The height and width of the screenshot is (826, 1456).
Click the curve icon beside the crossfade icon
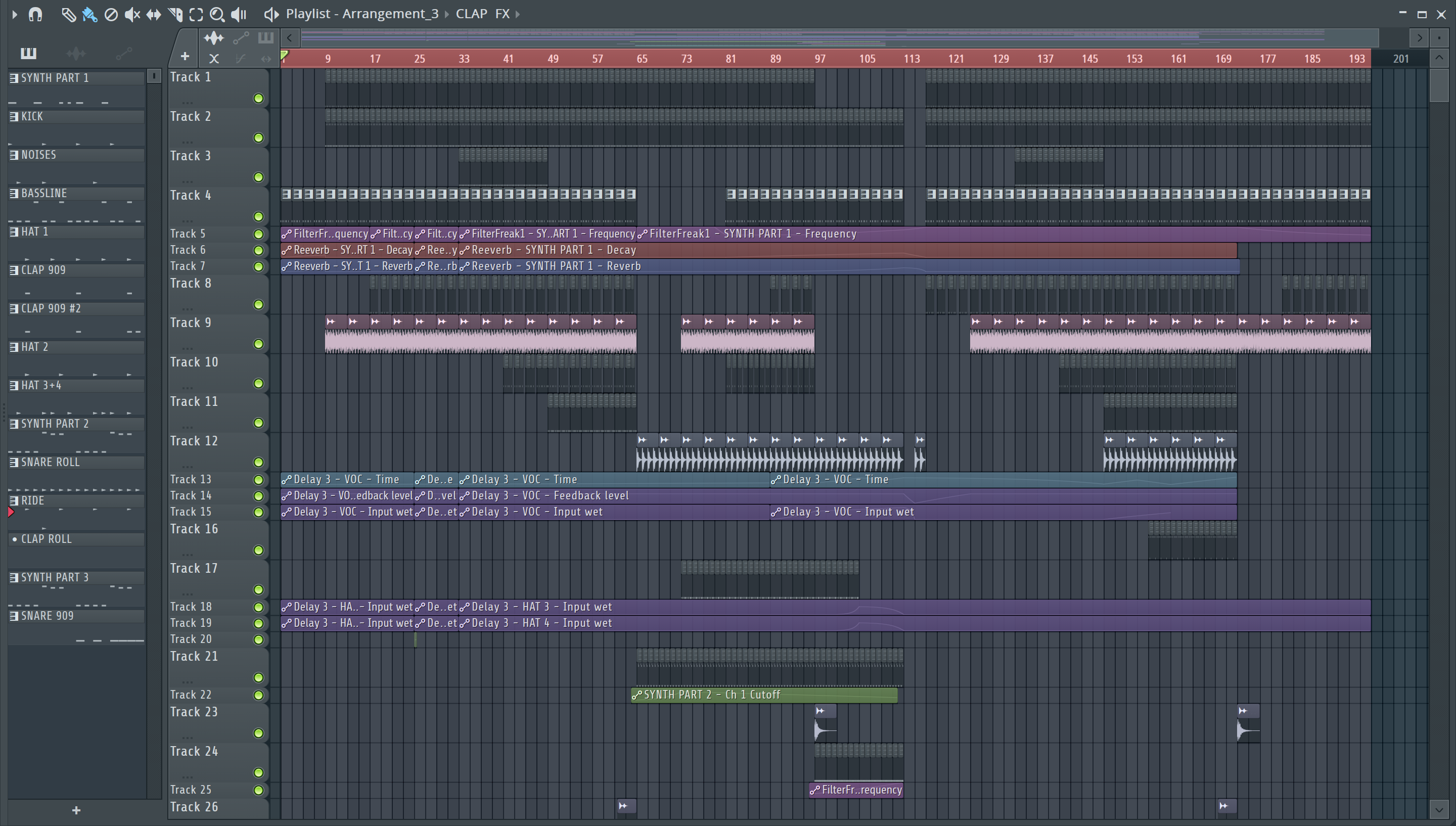241,59
